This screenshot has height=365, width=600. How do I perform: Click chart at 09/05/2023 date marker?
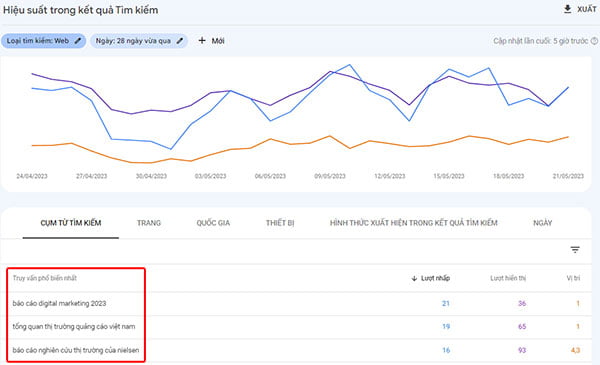click(330, 176)
